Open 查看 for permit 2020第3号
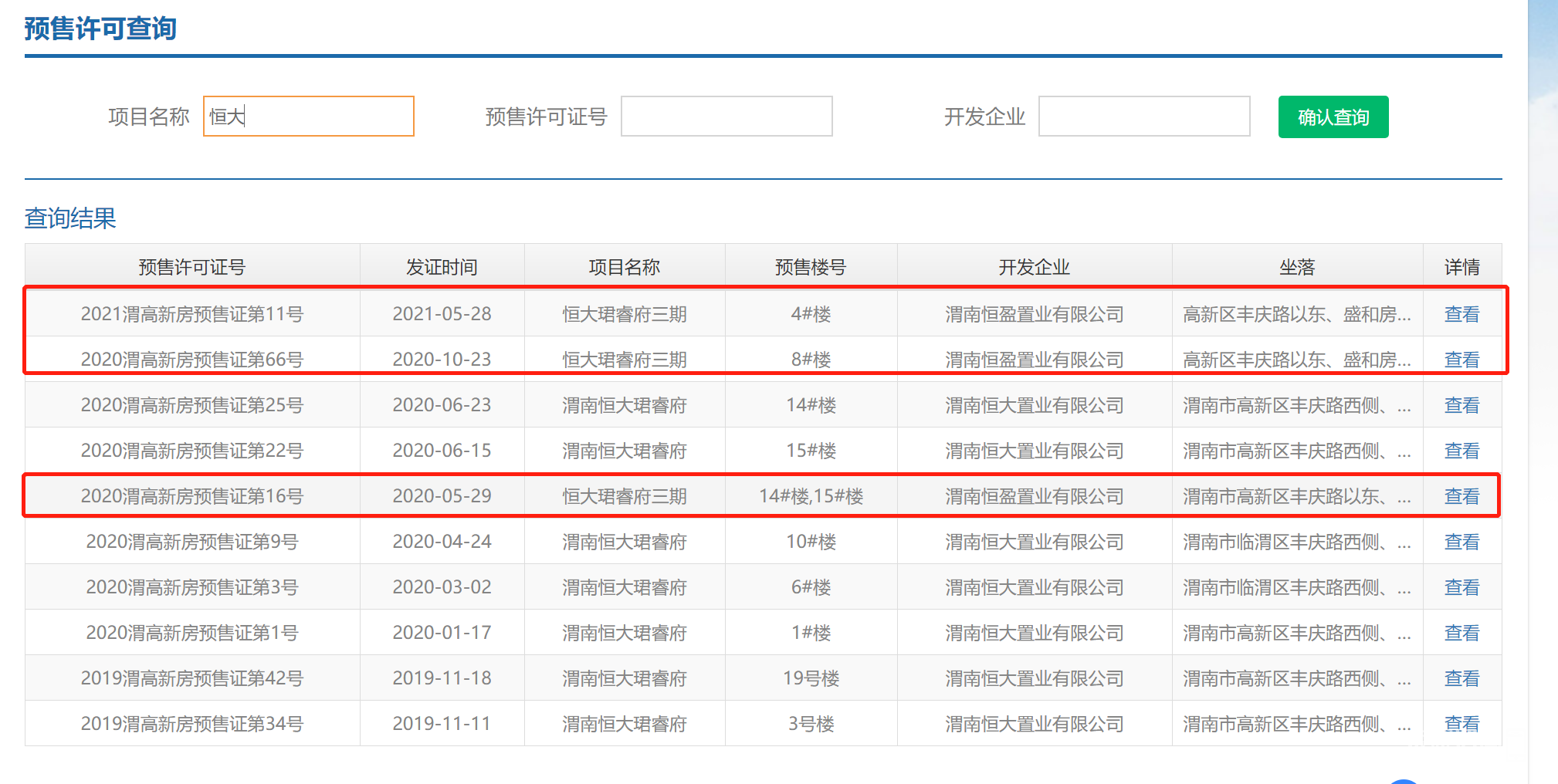The height and width of the screenshot is (784, 1558). 1461,587
